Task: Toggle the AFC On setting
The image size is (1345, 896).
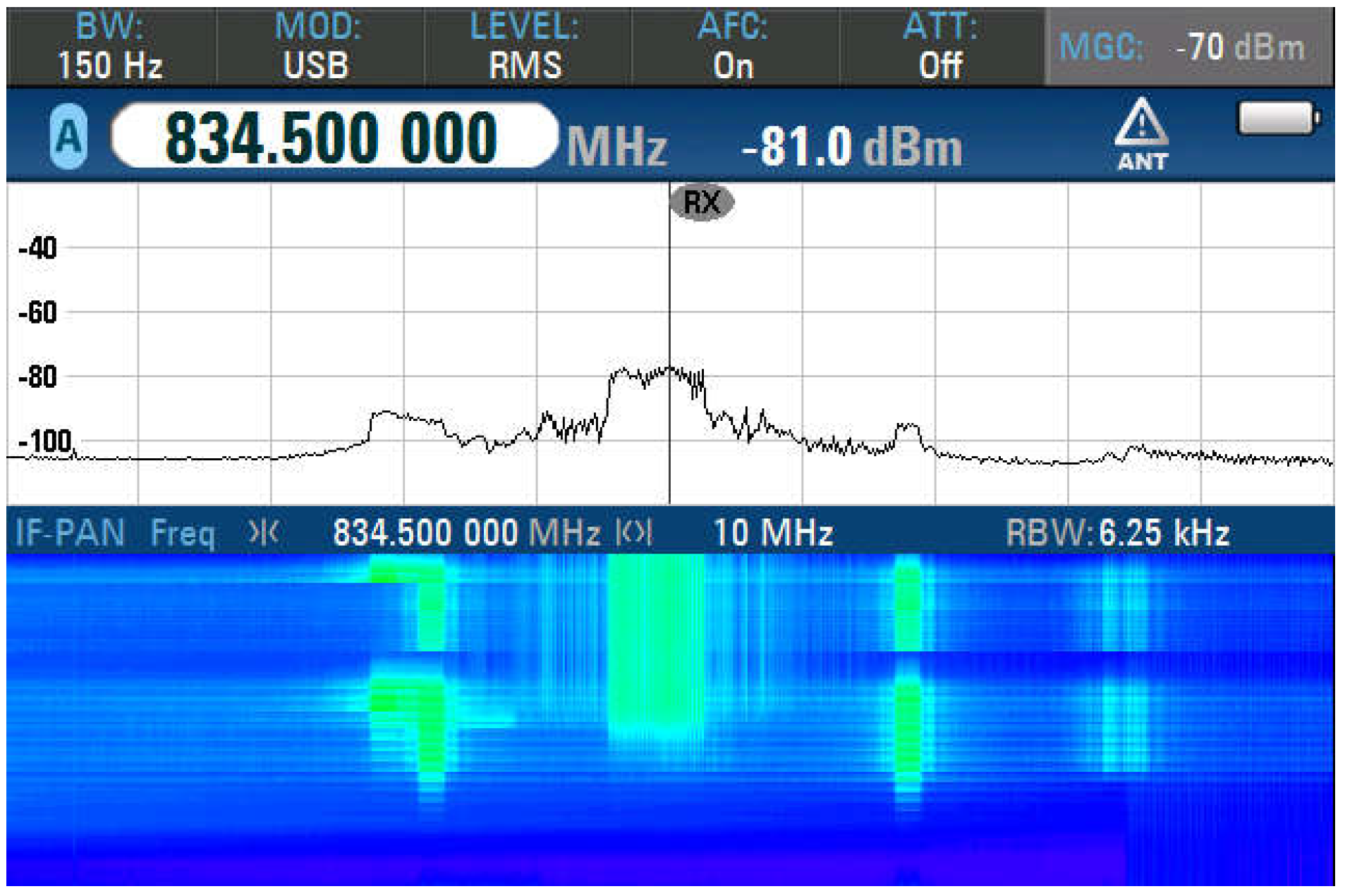Action: (733, 47)
